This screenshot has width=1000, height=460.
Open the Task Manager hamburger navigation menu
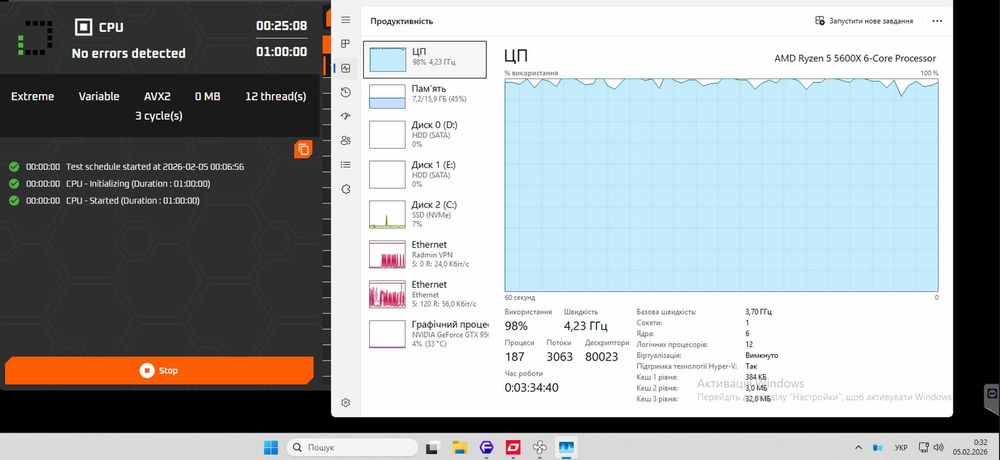[346, 20]
